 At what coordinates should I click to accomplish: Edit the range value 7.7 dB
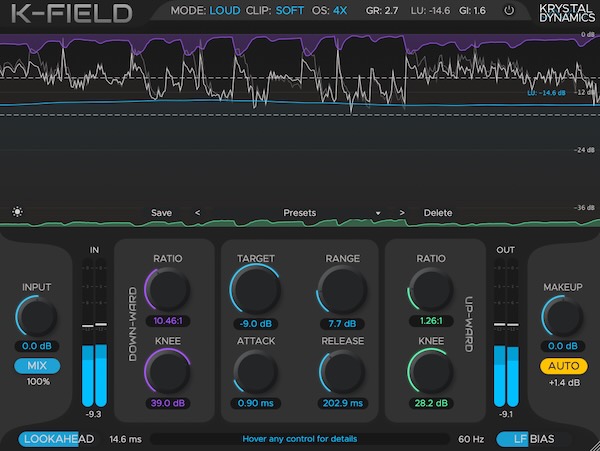342,324
